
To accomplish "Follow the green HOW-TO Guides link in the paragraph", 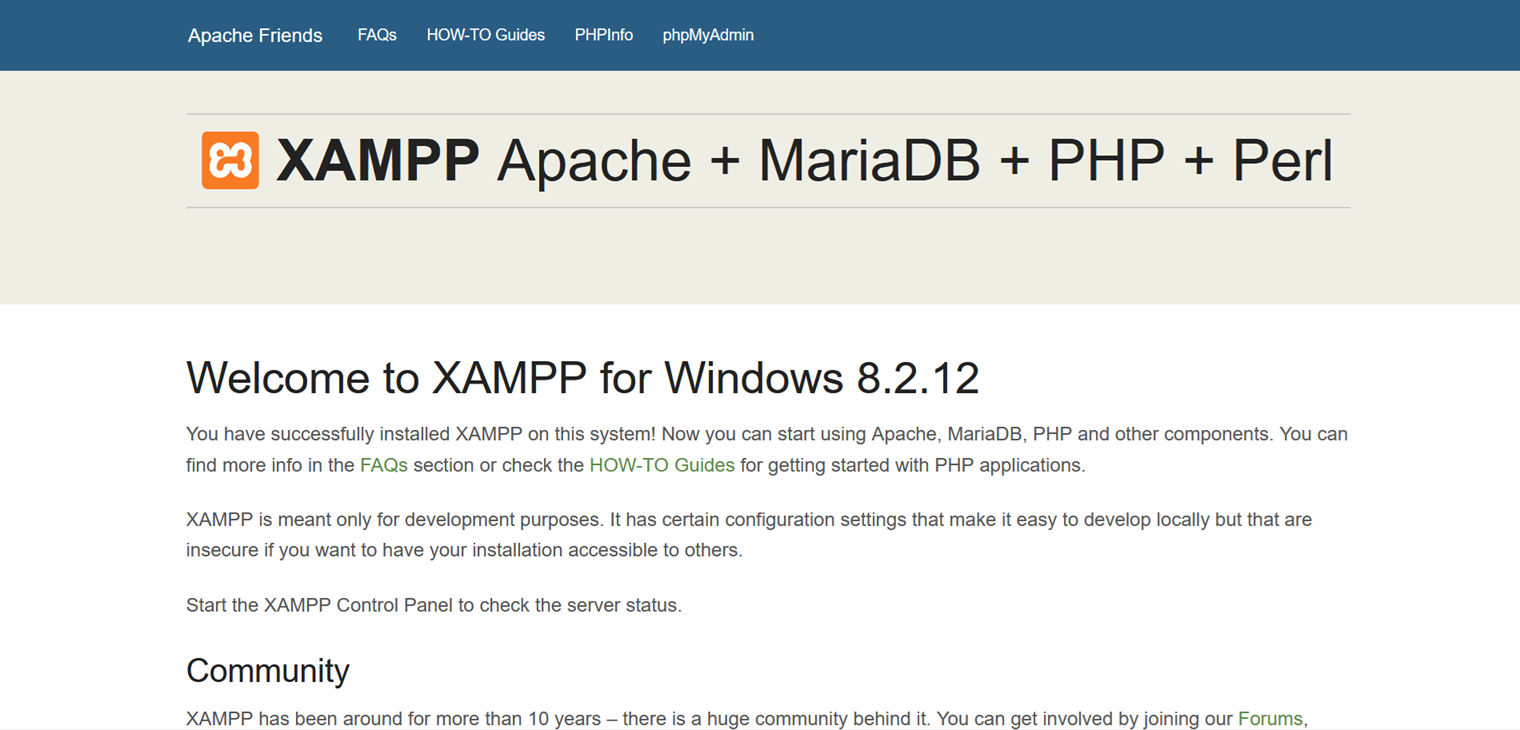I will point(662,465).
